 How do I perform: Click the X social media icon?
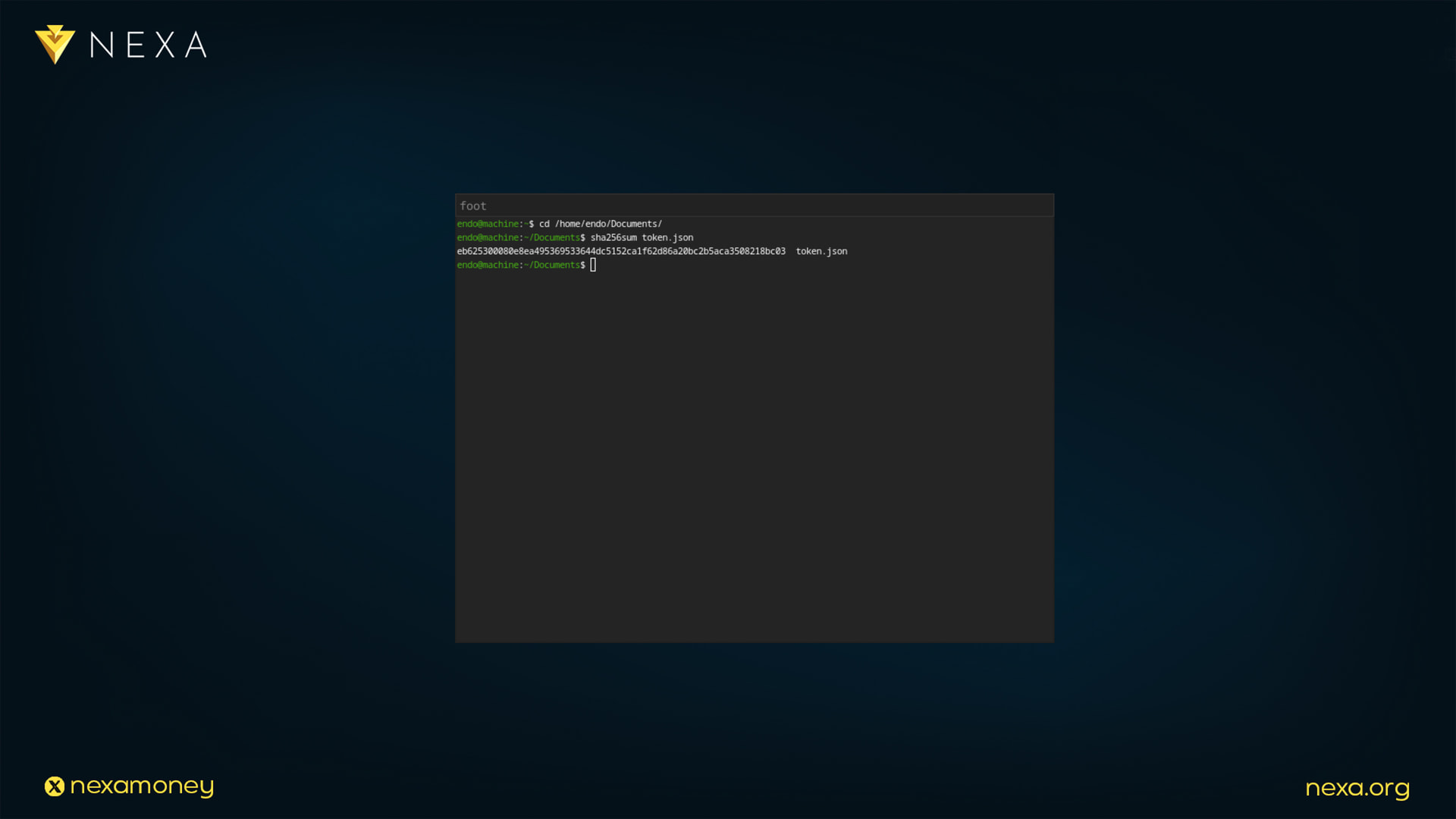point(55,786)
